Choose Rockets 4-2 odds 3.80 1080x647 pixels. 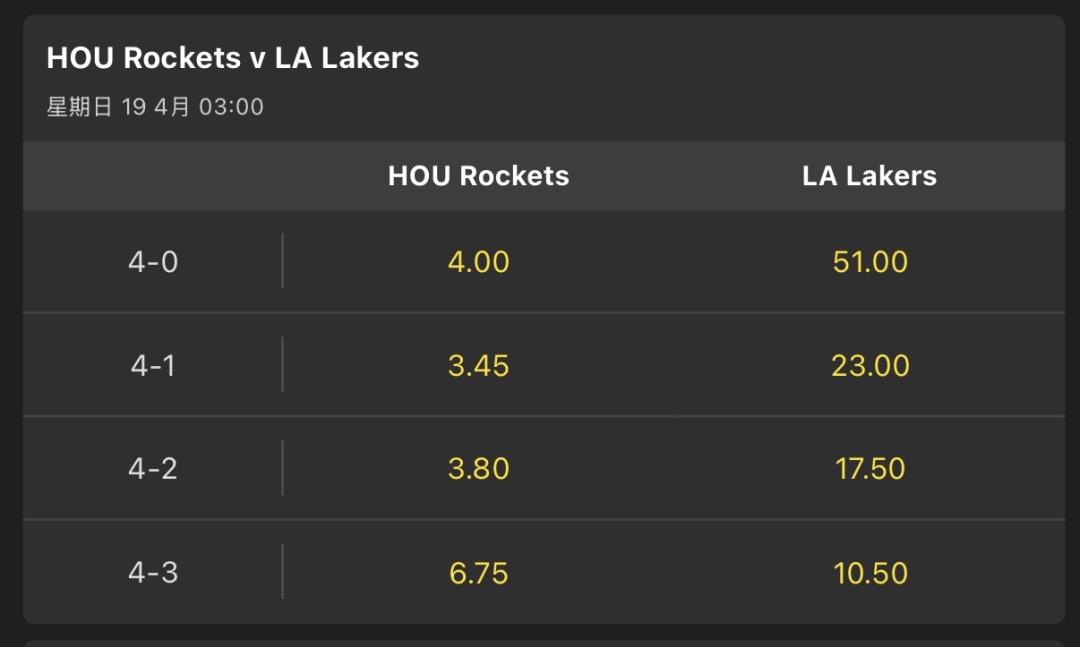[x=478, y=468]
